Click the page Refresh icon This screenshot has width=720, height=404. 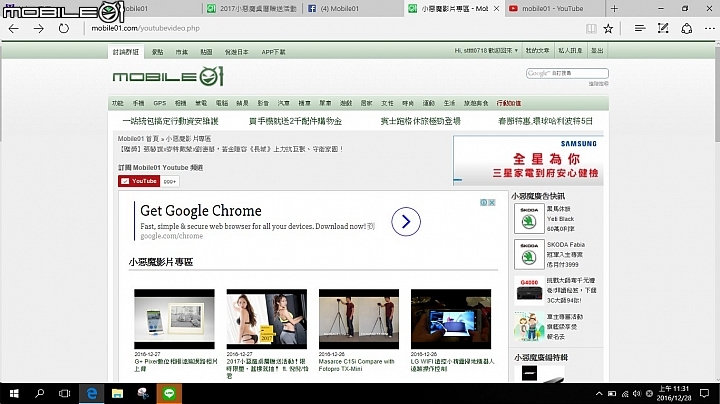pos(63,29)
